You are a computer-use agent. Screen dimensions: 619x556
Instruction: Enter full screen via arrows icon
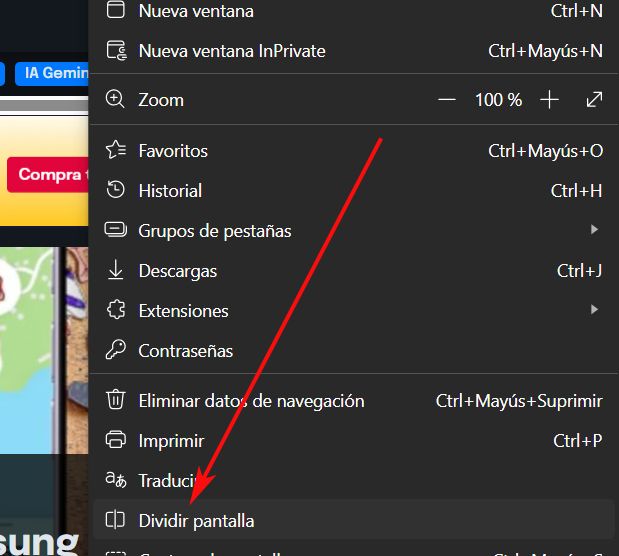[x=594, y=100]
